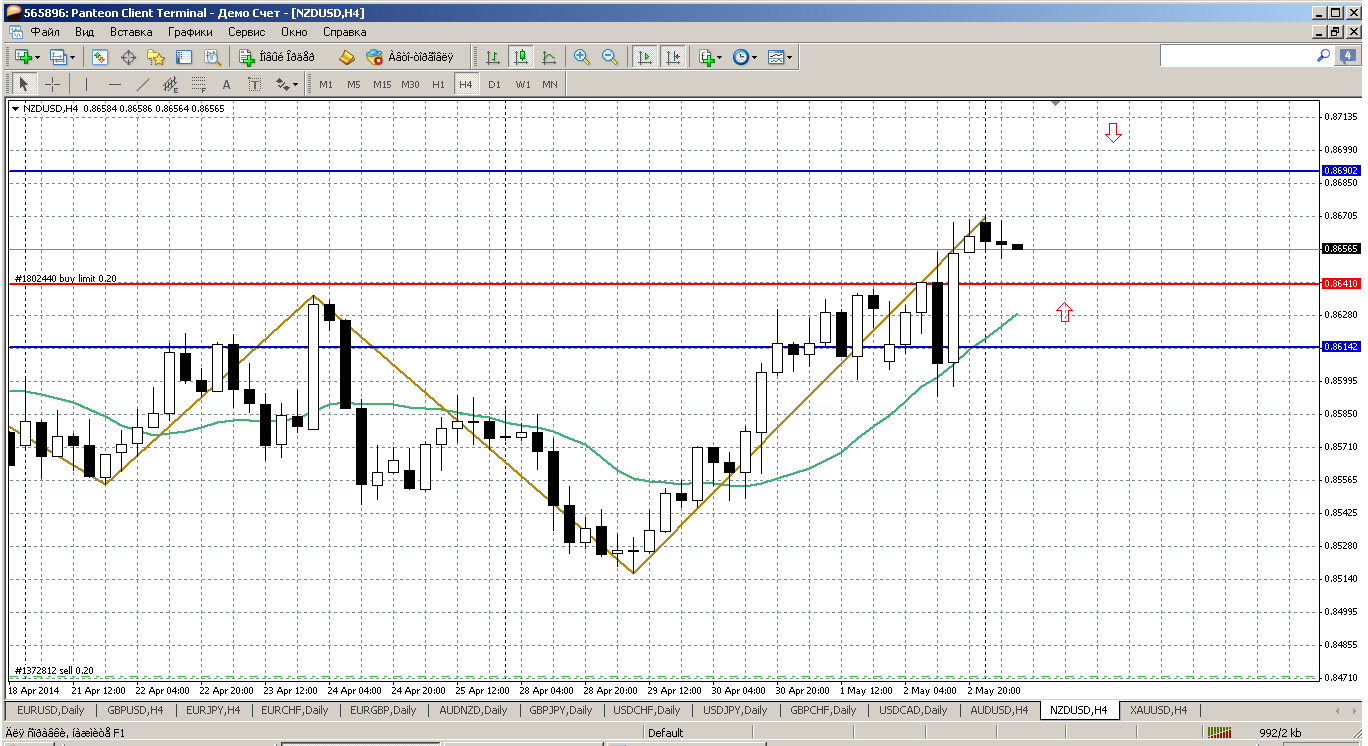Switch timeframe to MN
Screen dimensions: 1368x746
coord(550,84)
